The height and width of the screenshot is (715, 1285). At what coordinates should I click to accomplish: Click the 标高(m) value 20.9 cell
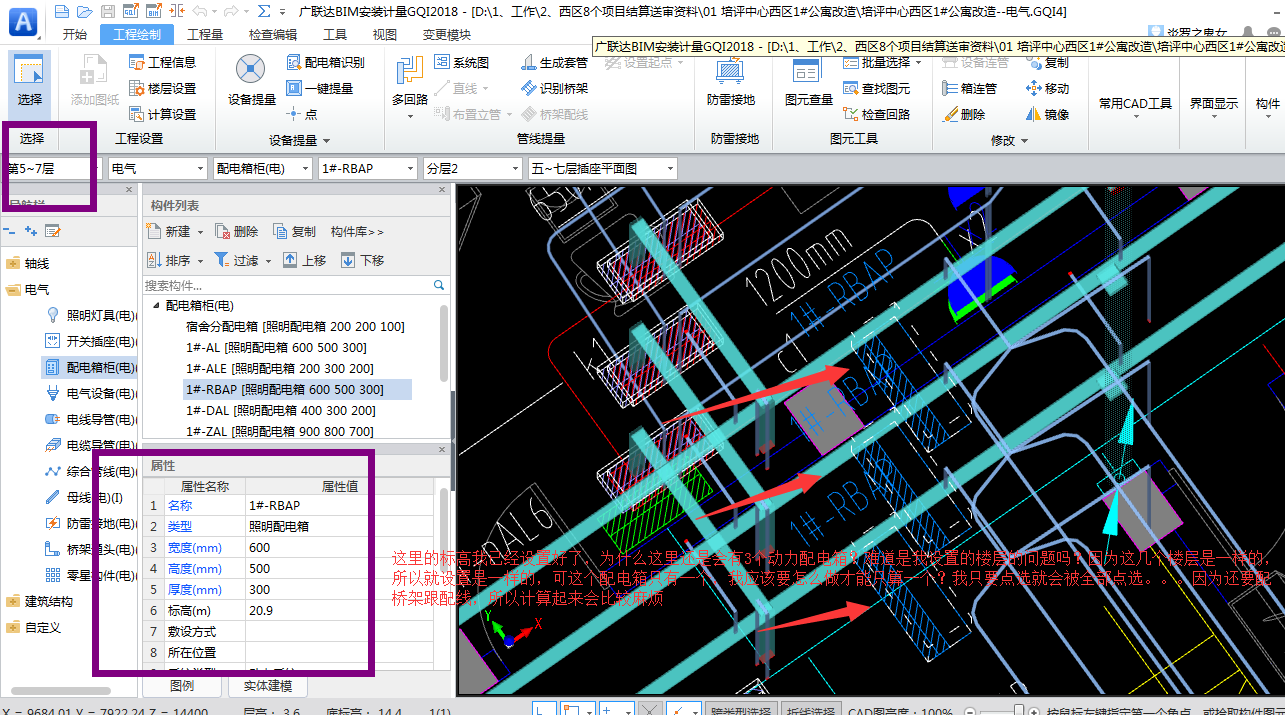click(x=340, y=610)
